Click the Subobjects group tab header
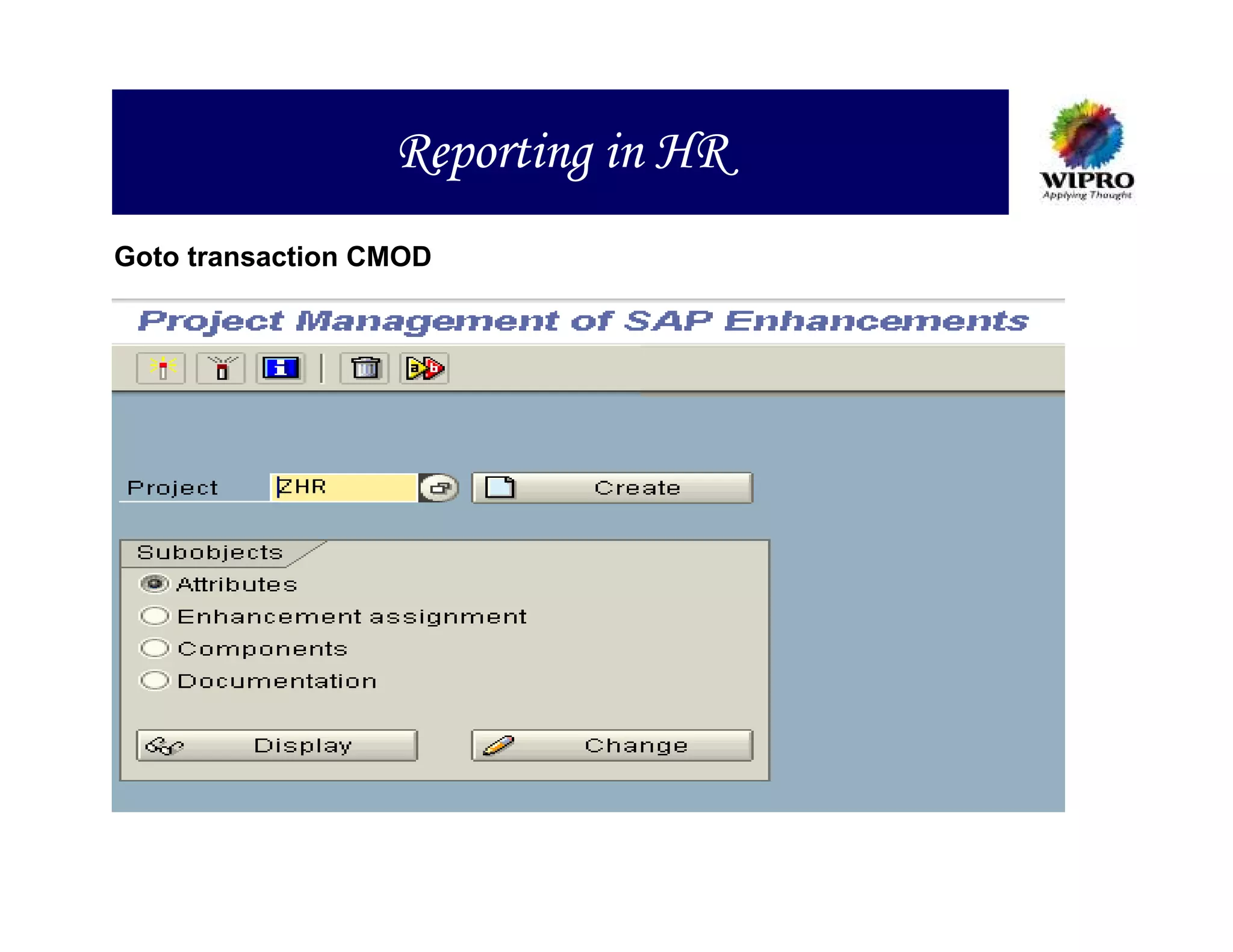 210,552
